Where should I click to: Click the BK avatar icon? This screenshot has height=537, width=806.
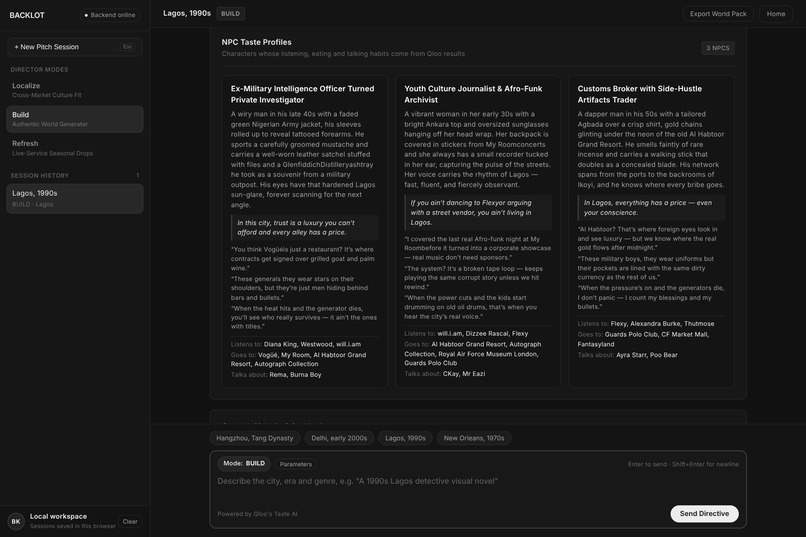click(16, 521)
